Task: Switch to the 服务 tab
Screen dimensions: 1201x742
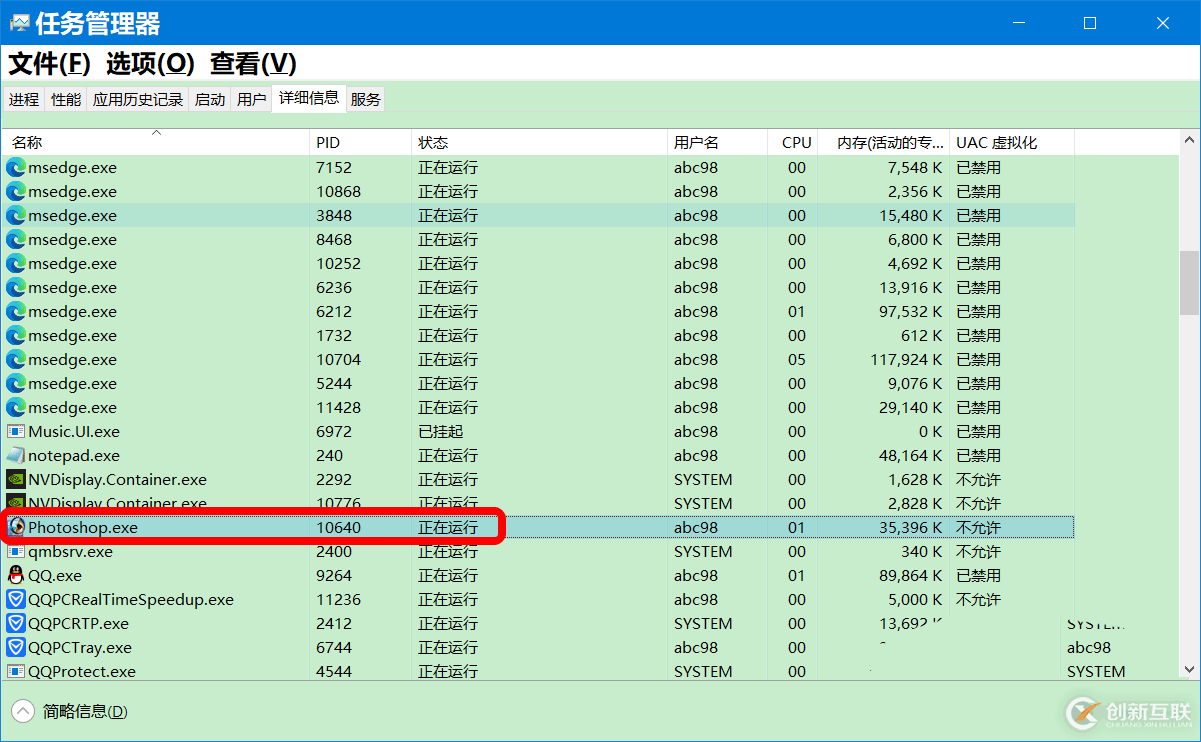Action: click(365, 99)
